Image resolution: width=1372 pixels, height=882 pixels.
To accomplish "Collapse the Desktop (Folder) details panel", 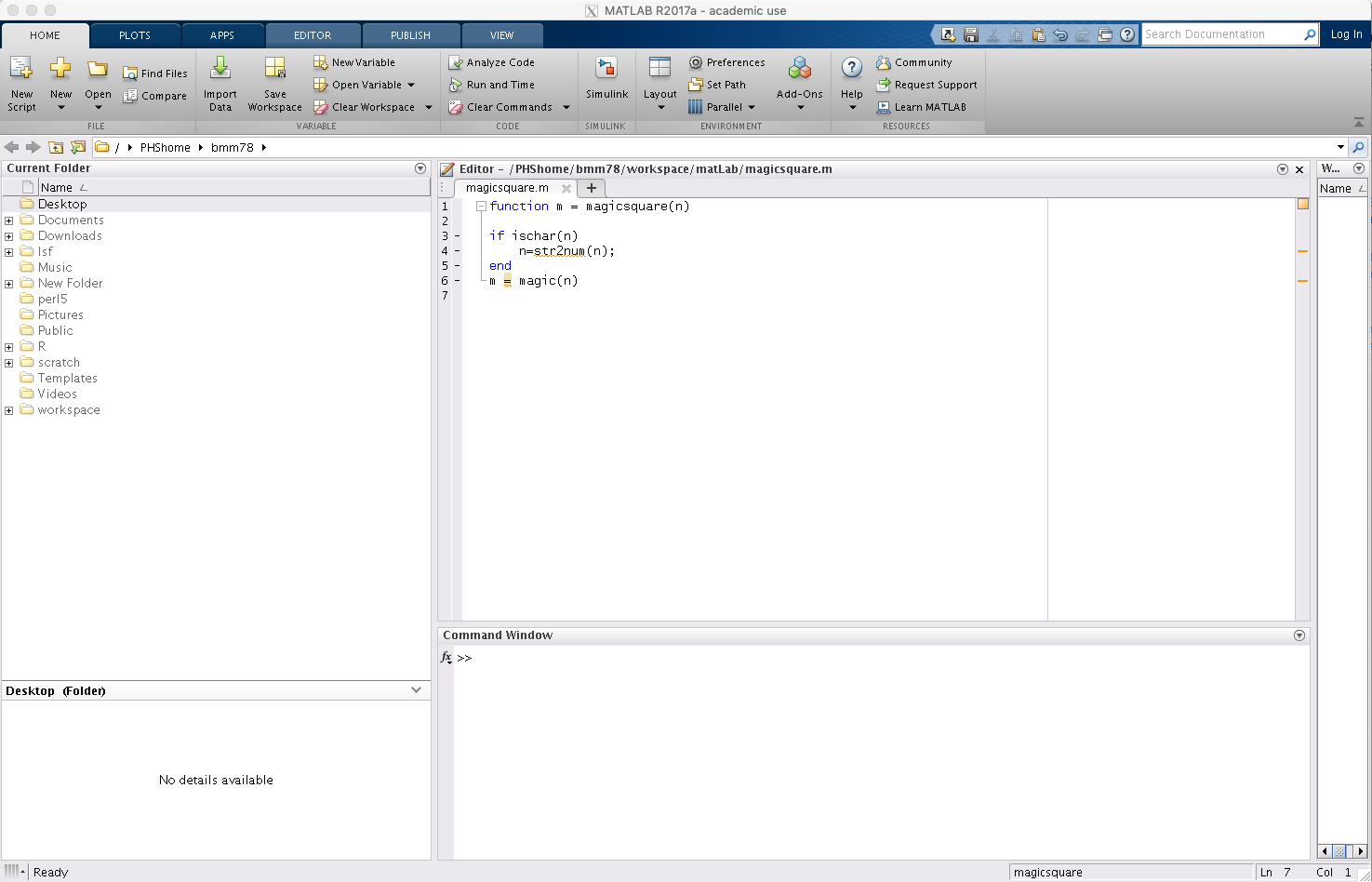I will point(416,690).
